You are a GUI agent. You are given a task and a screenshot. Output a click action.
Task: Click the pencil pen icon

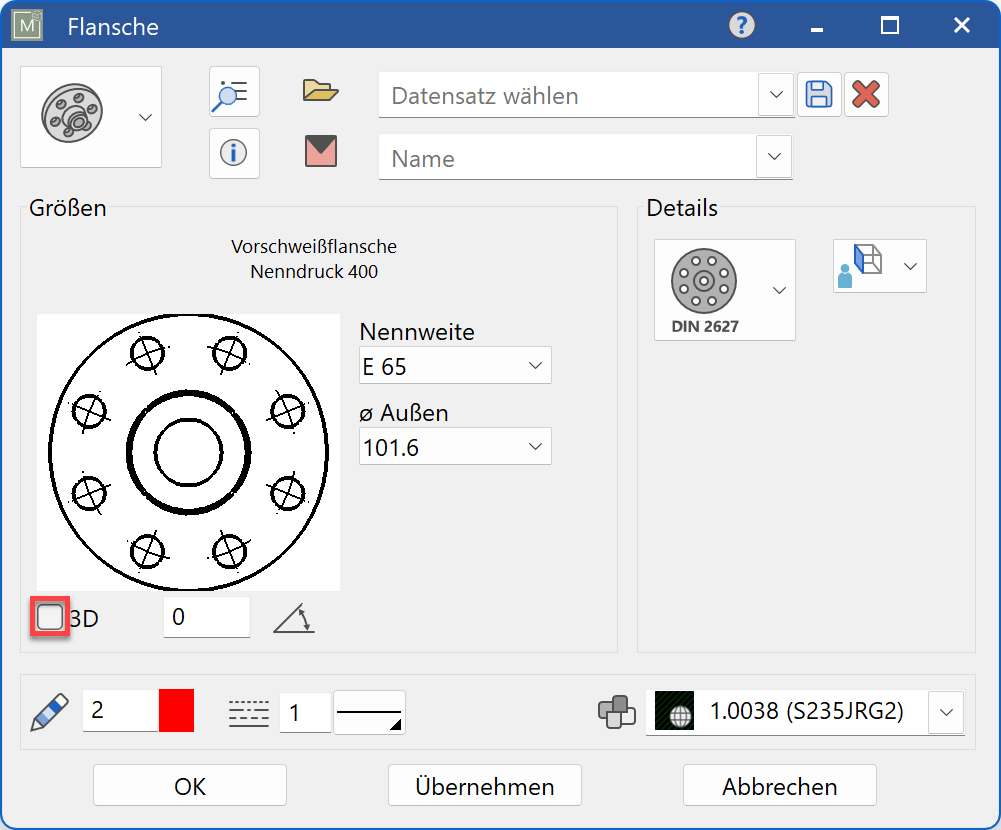(x=46, y=712)
